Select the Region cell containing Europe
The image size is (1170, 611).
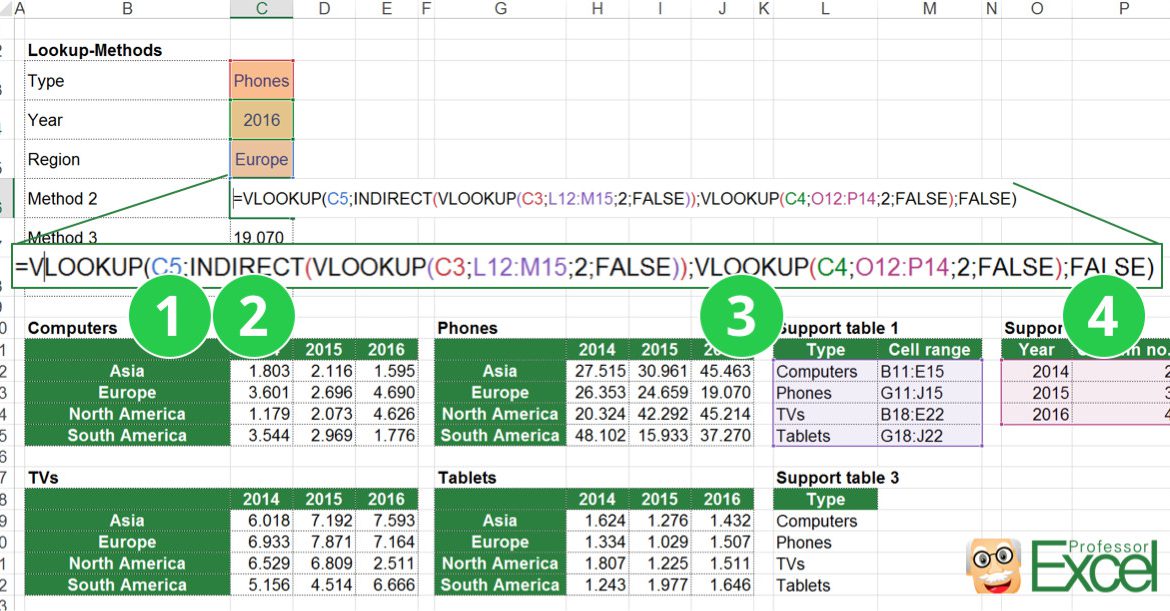[260, 158]
